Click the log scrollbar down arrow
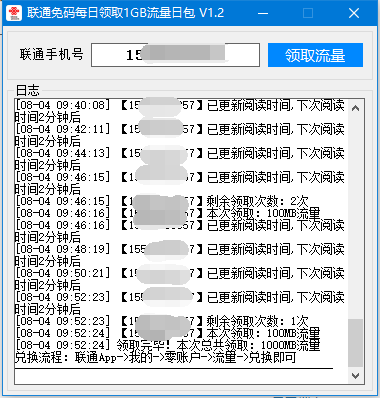 point(355,376)
